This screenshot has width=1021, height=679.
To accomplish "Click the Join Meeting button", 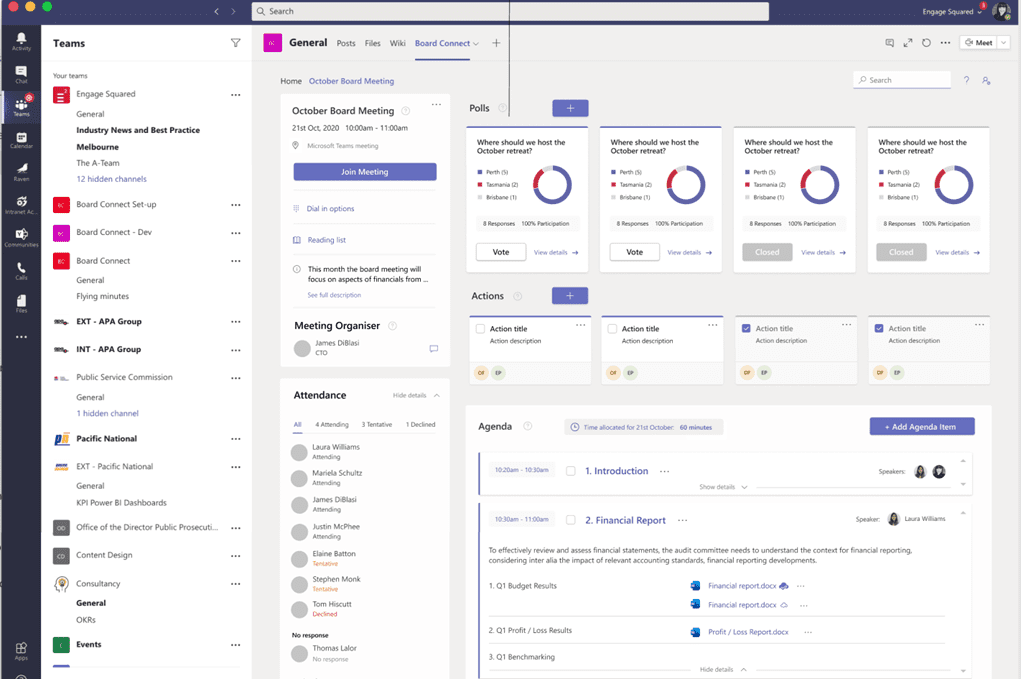I will pos(365,172).
